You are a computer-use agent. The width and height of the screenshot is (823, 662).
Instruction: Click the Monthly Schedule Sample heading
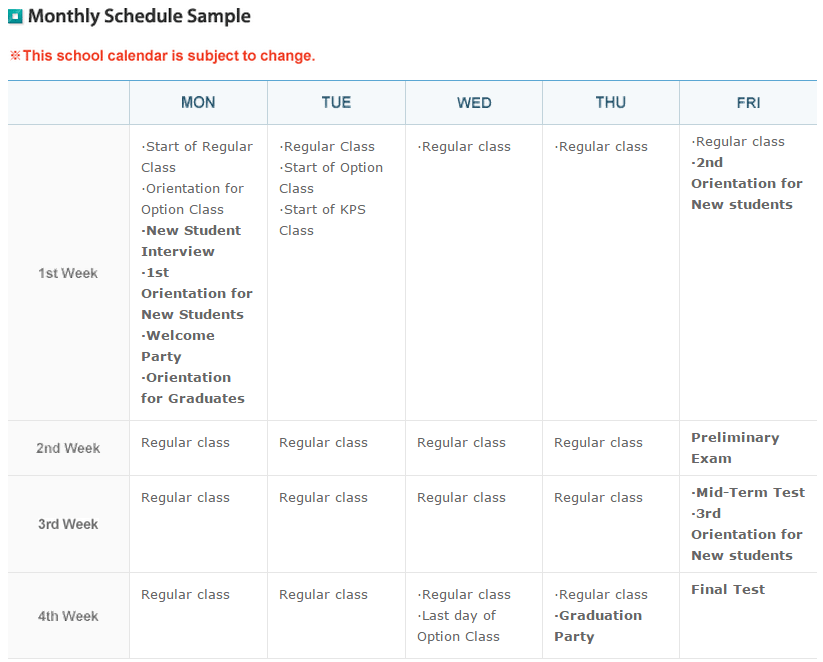tap(139, 16)
